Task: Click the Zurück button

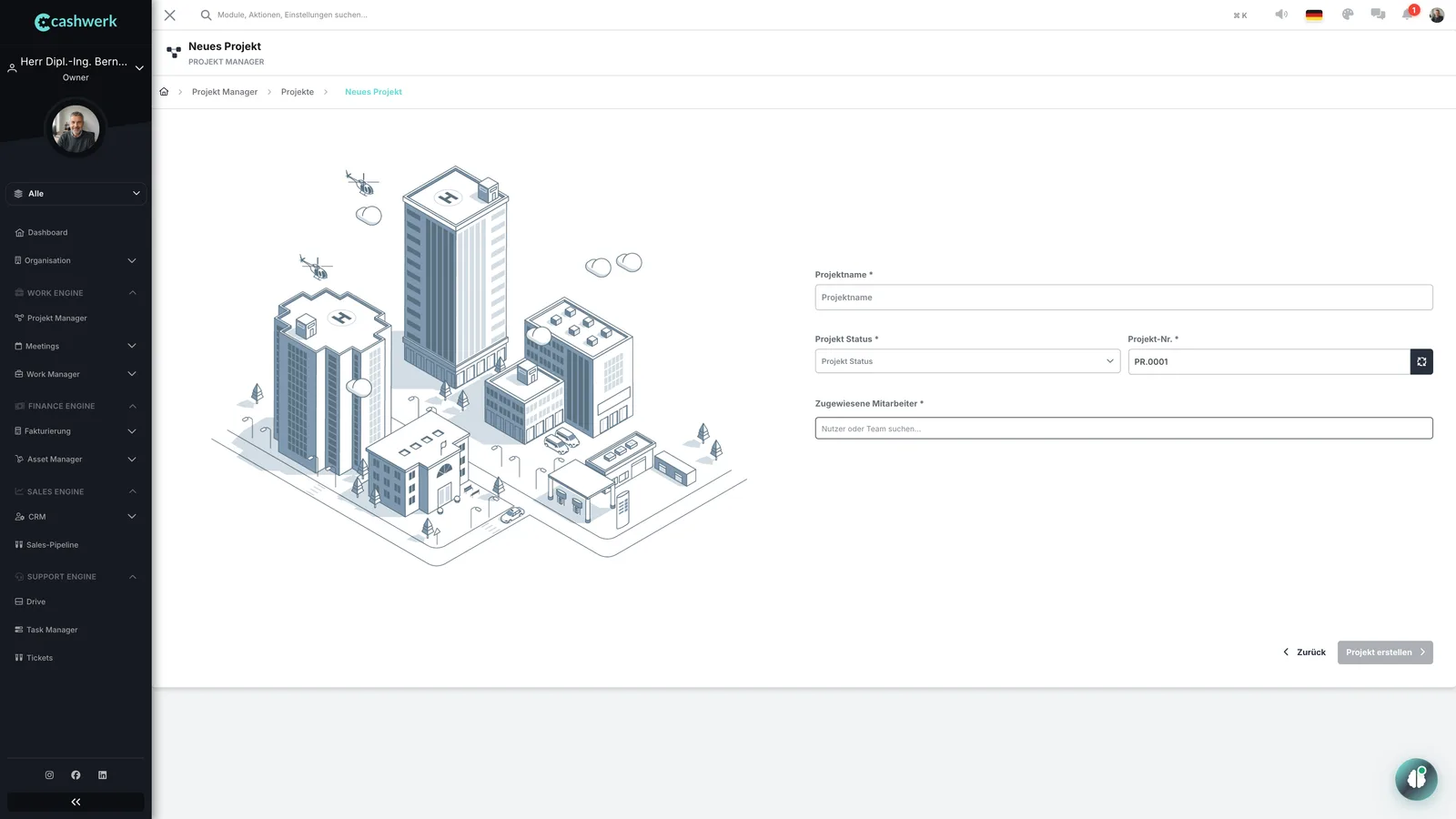Action: pyautogui.click(x=1304, y=652)
